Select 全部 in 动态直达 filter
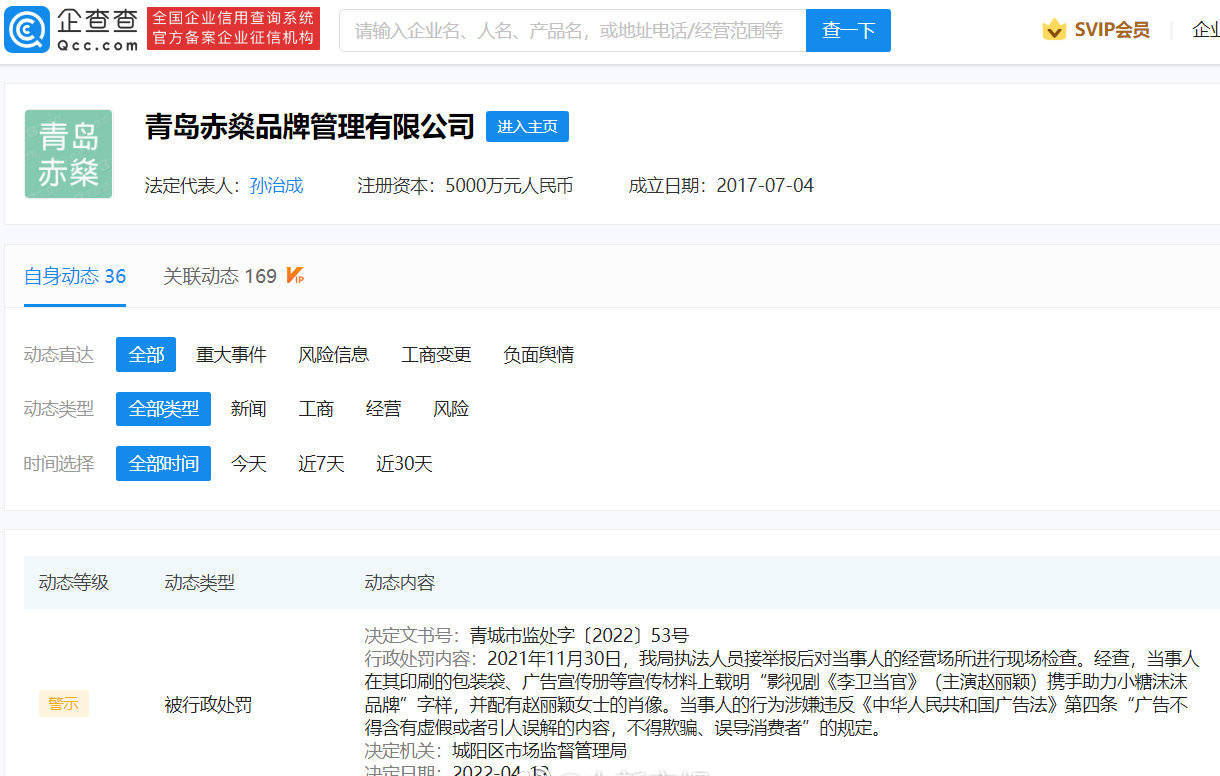The height and width of the screenshot is (776, 1220). 146,355
